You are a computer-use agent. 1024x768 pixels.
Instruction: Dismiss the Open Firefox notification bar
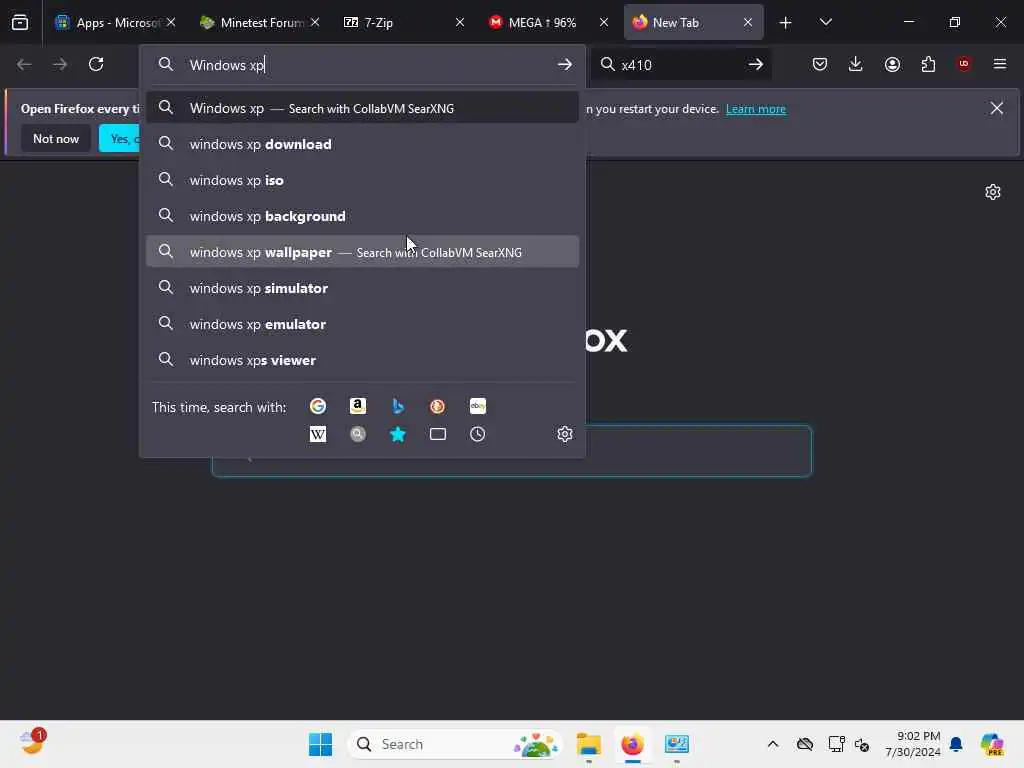point(997,108)
